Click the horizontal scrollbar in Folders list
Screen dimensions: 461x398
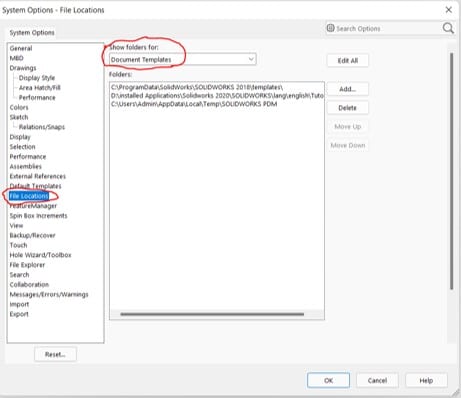point(212,314)
